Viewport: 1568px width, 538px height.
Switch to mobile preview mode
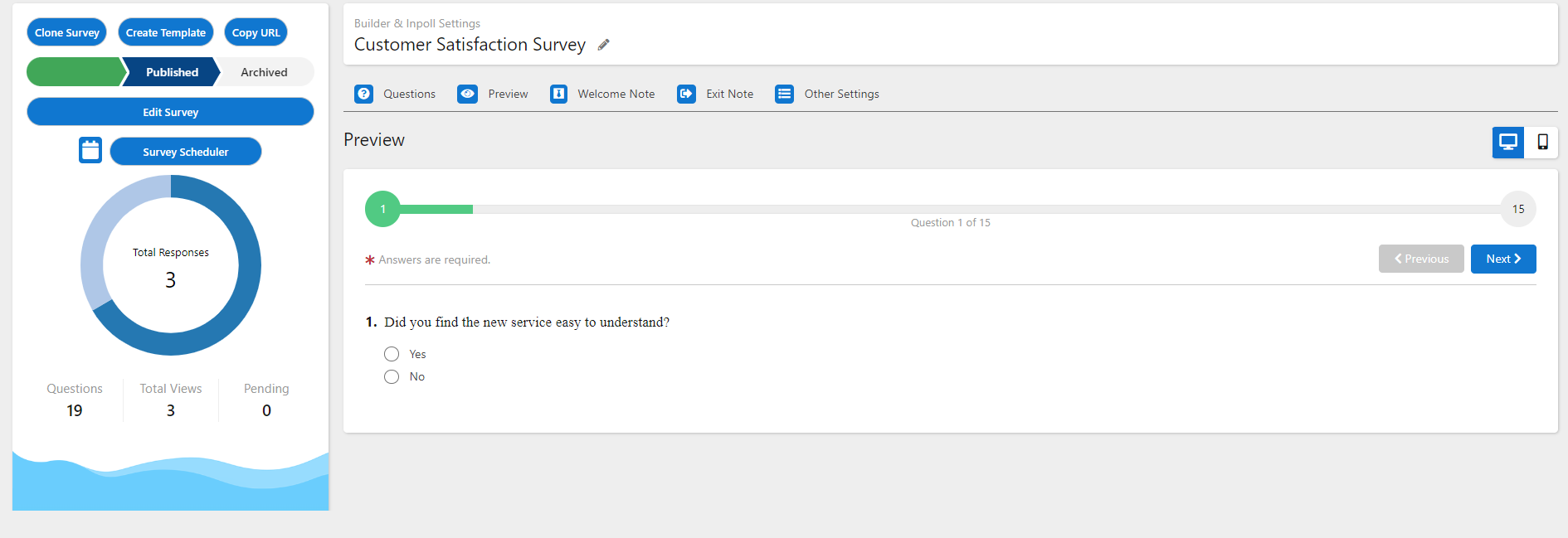(1542, 142)
